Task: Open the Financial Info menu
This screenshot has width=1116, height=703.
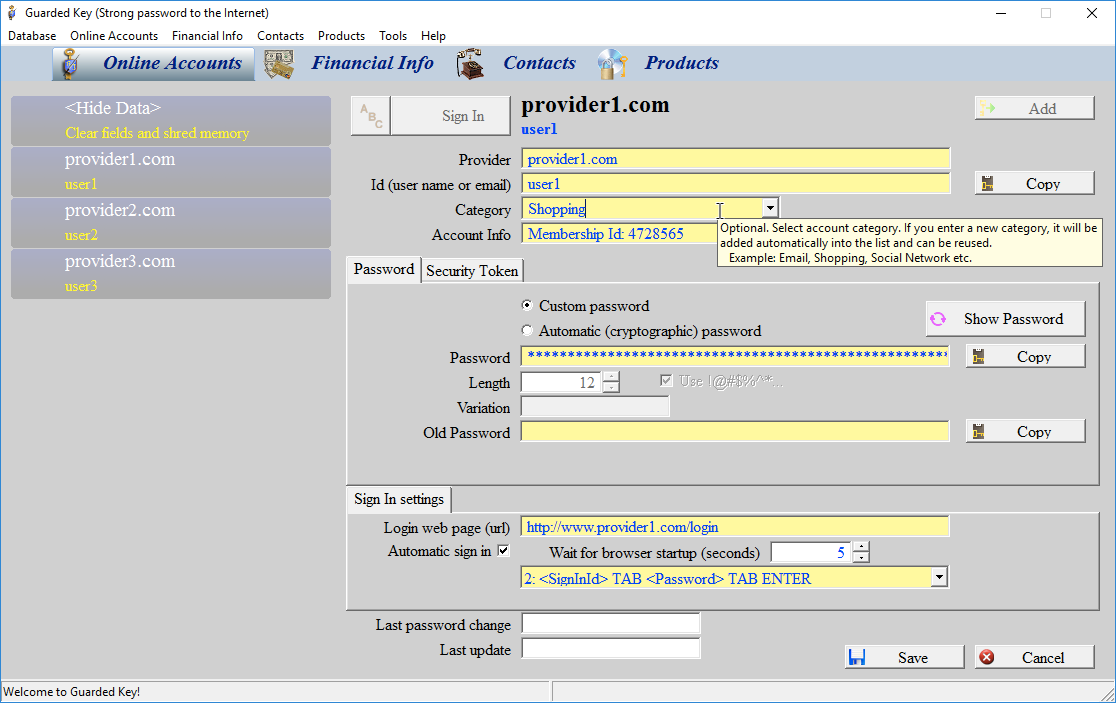Action: click(x=207, y=36)
